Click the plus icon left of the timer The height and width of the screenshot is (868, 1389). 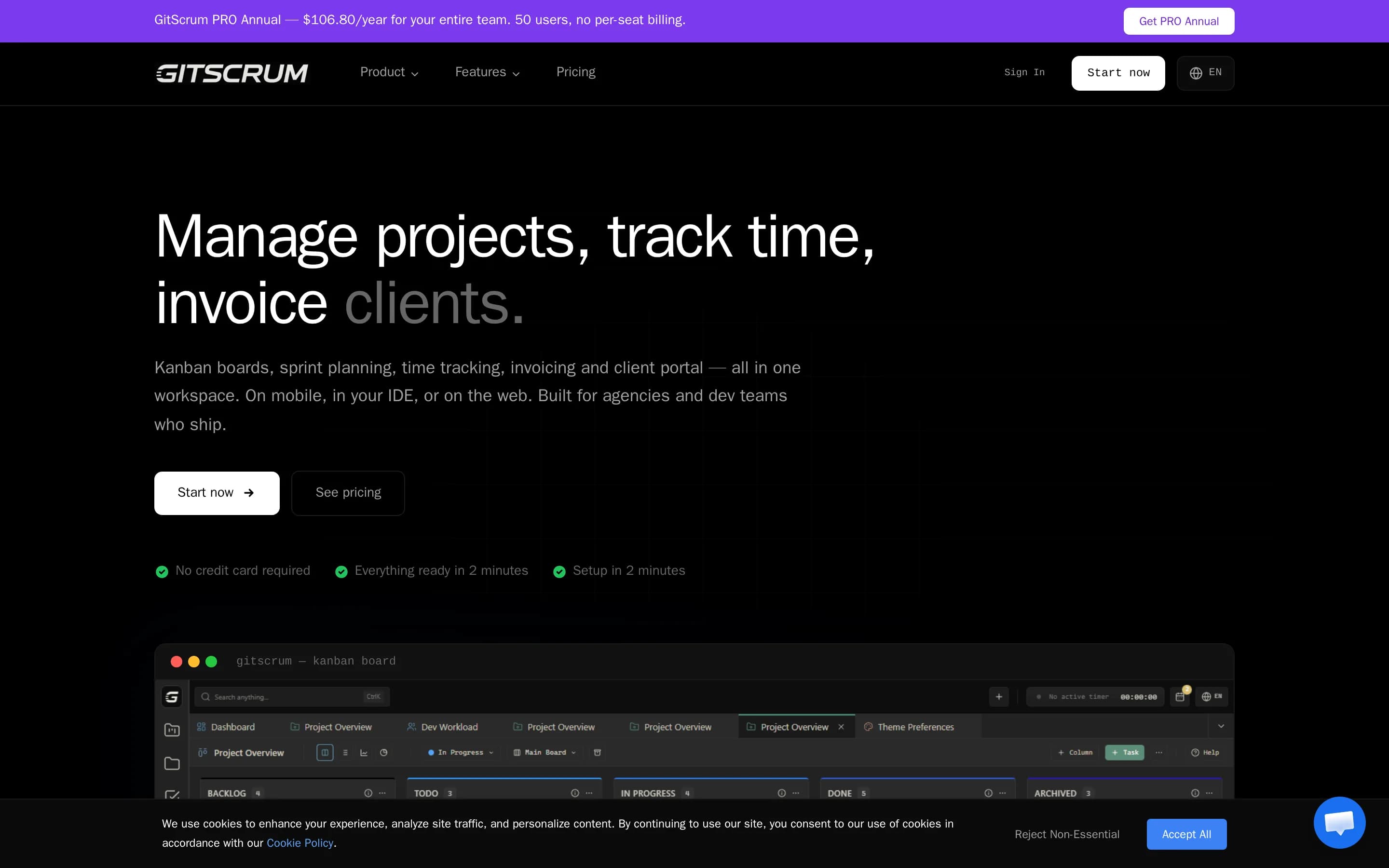(x=999, y=697)
